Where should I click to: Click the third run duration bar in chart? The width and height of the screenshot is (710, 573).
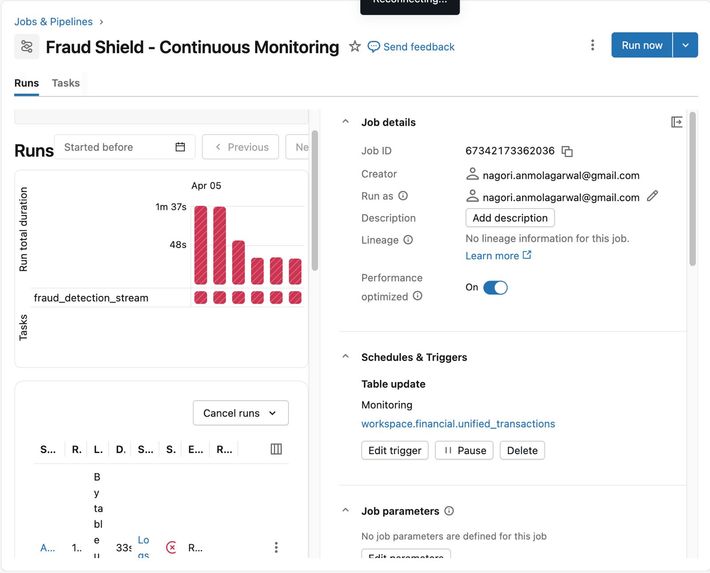point(239,262)
